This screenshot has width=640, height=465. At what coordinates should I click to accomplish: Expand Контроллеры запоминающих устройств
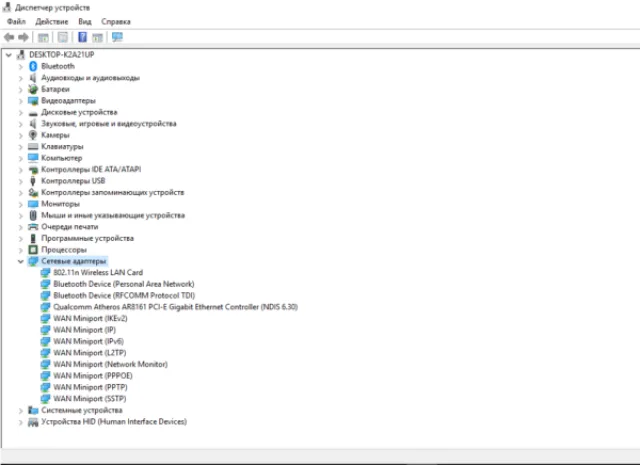tap(20, 192)
